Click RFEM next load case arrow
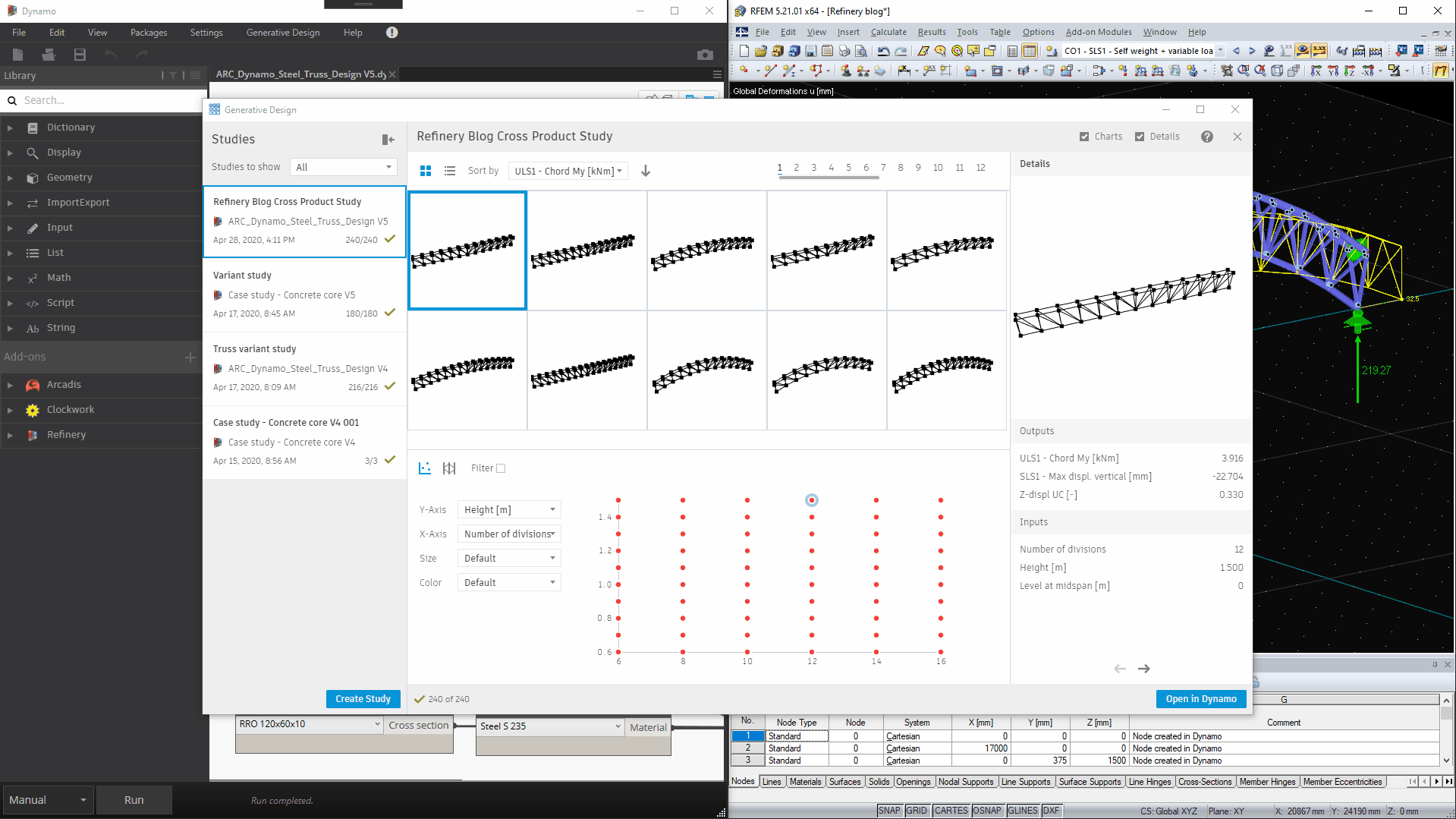1456x819 pixels. 1252,51
